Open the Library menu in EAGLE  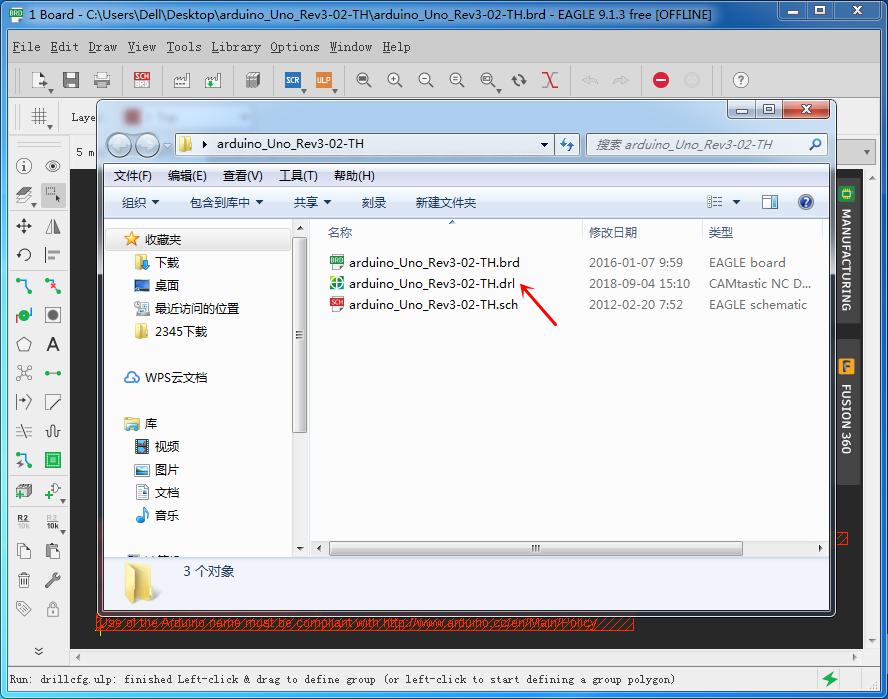(x=236, y=47)
